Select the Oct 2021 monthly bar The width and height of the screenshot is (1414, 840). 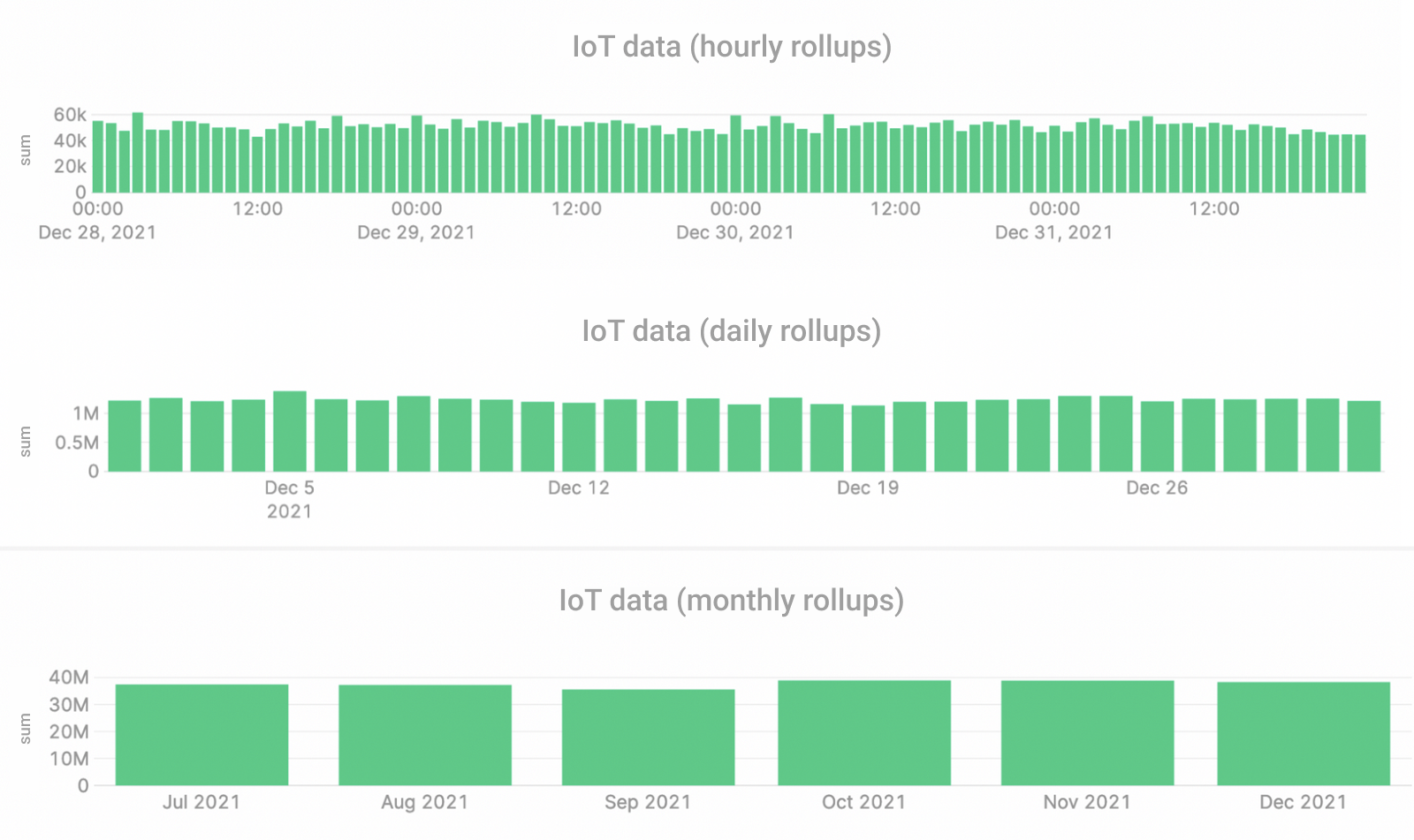(x=864, y=733)
